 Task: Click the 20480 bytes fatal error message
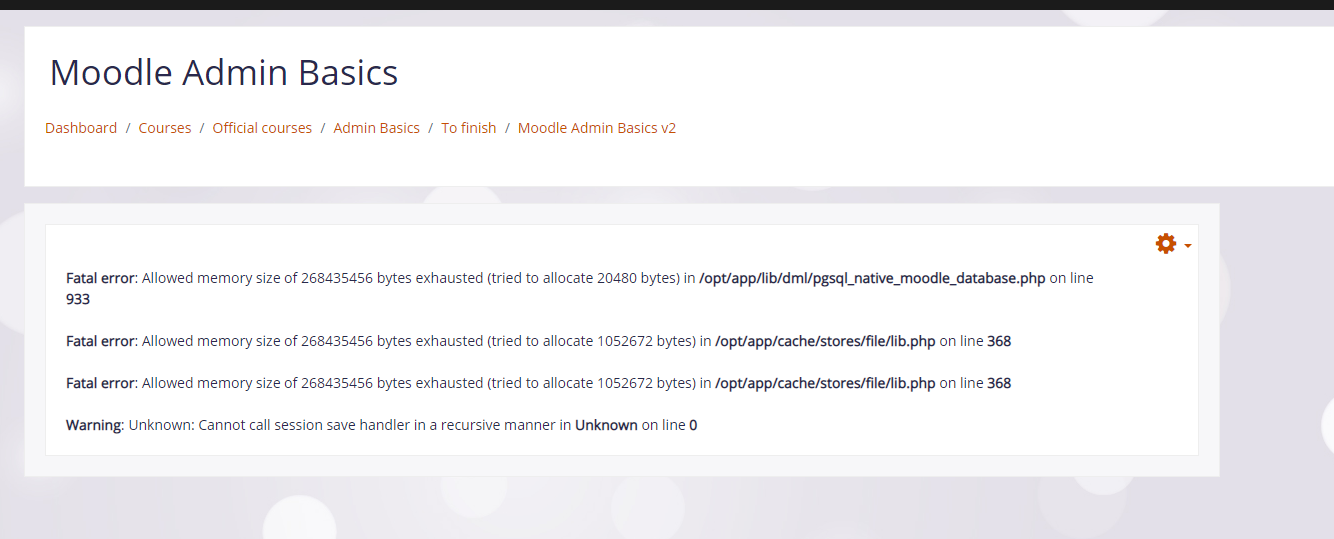580,288
